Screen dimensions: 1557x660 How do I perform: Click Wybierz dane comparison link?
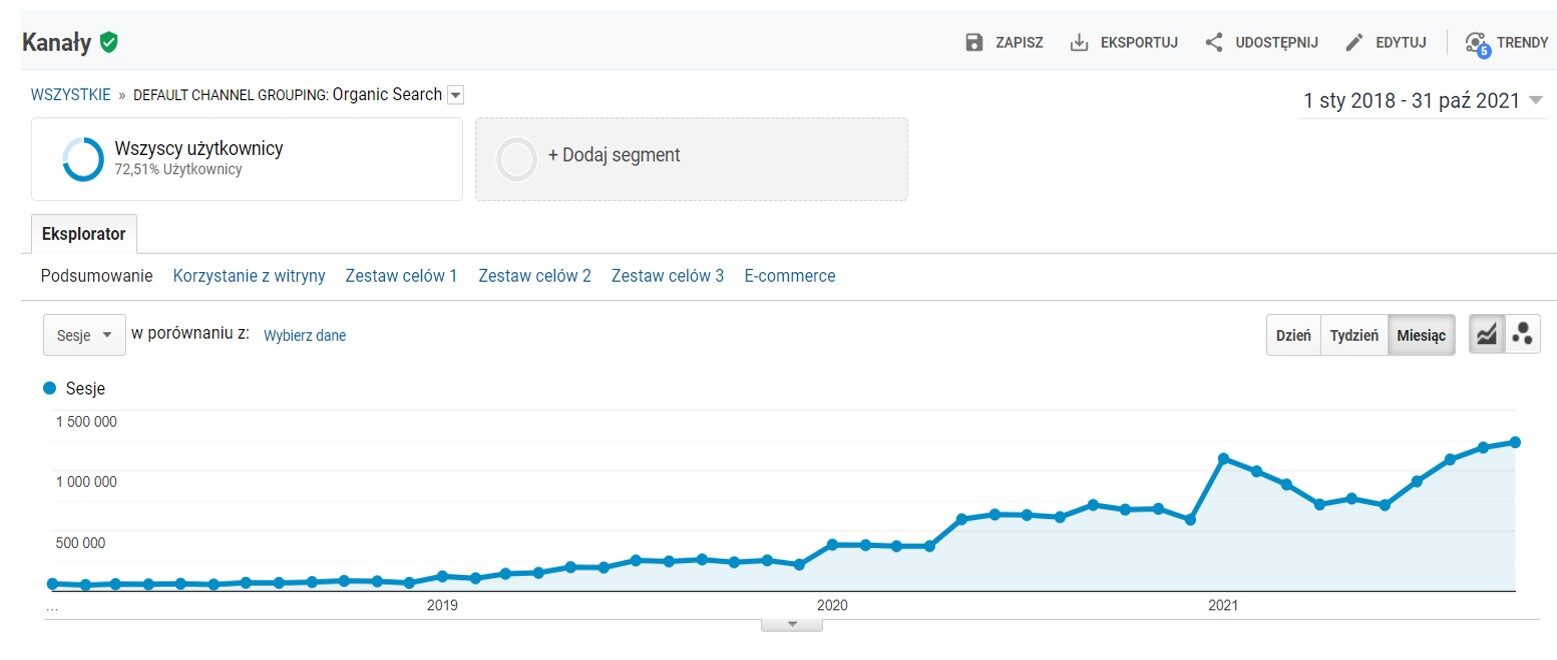click(304, 336)
